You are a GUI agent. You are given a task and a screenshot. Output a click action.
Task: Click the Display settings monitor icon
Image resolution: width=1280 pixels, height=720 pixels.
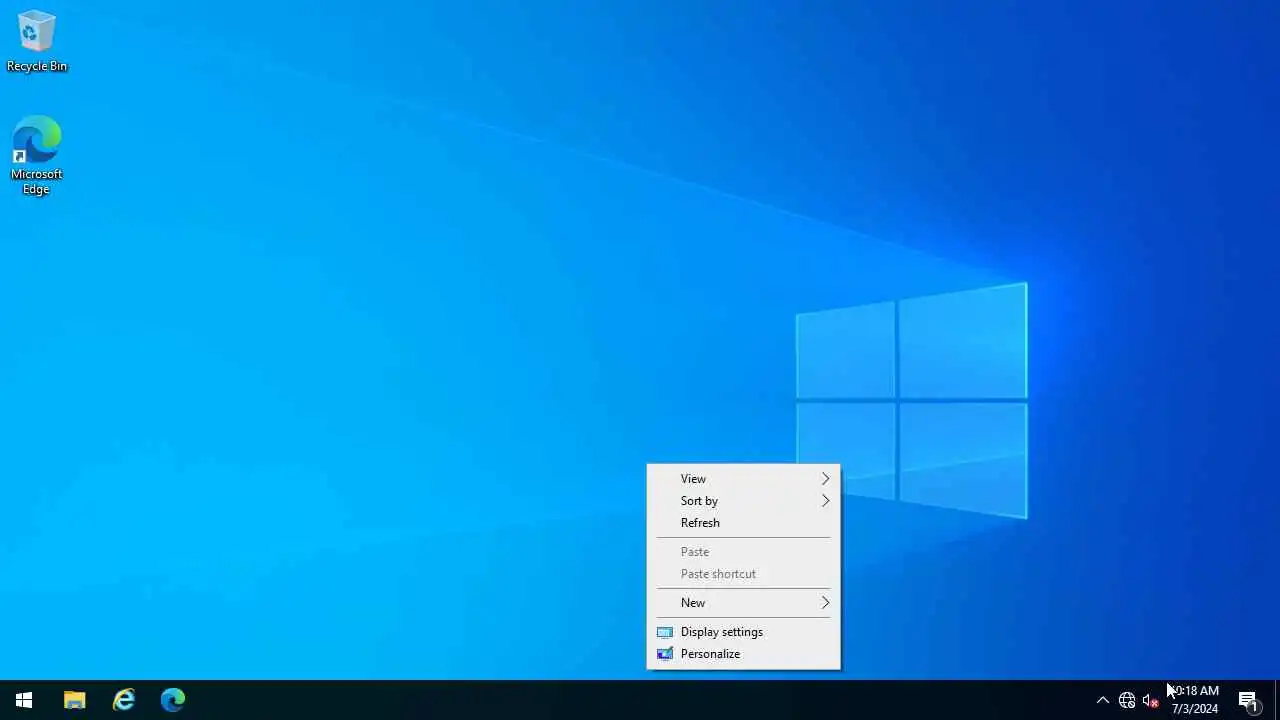point(665,632)
